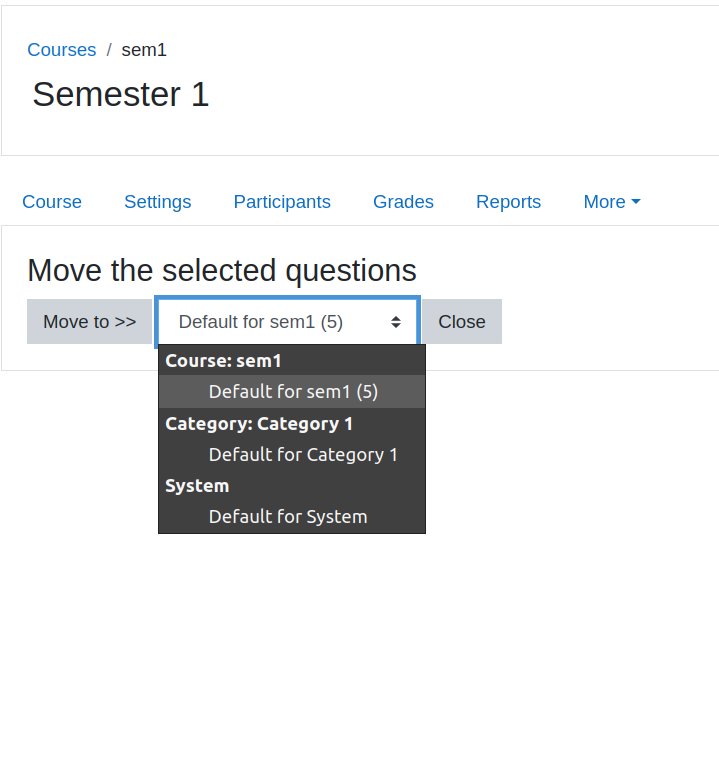This screenshot has height=762, width=719.
Task: View the Grades tab
Action: pos(403,202)
